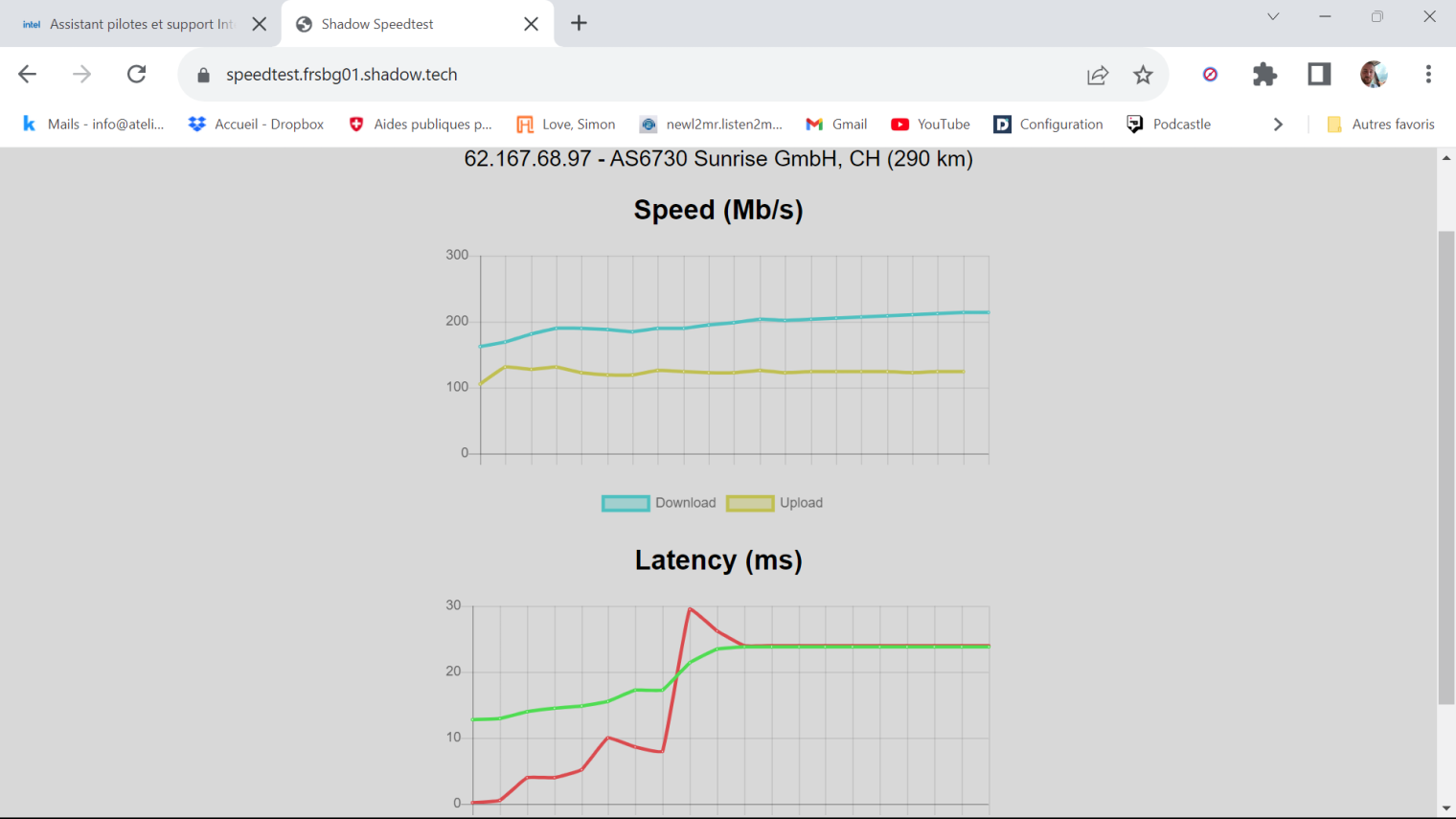
Task: Click the vertical scrollbar thumb
Action: click(x=1446, y=467)
